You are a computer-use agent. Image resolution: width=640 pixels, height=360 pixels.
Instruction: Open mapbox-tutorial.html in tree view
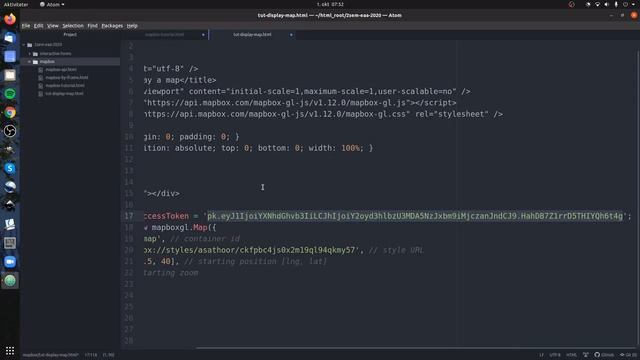[65, 86]
